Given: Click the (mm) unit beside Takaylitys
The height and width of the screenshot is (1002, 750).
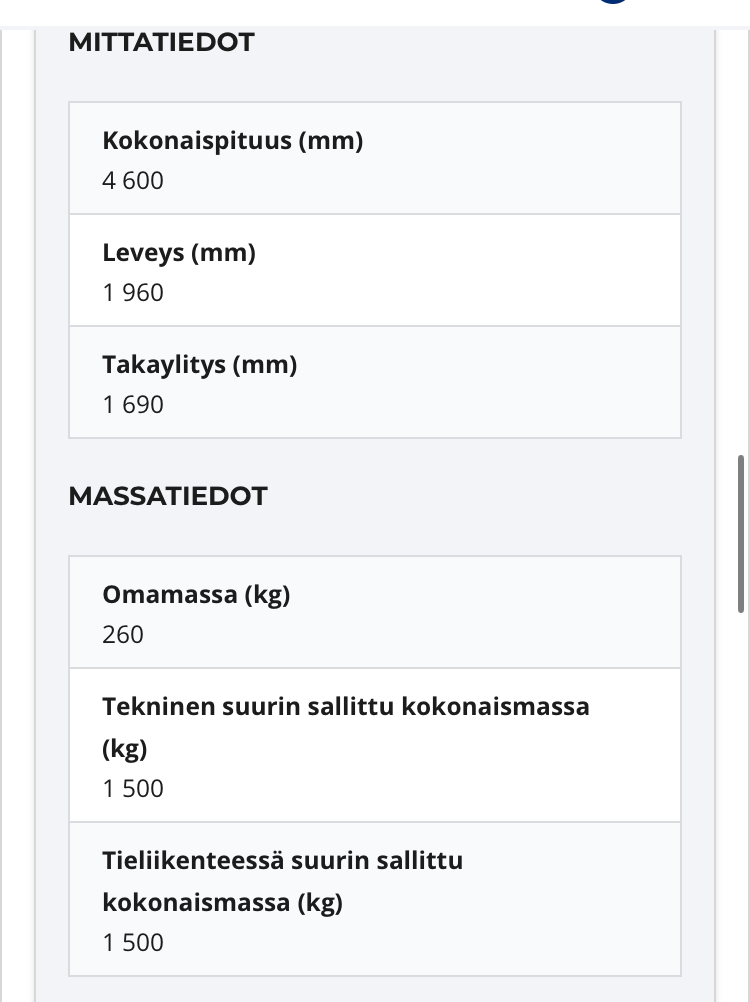Looking at the screenshot, I should pos(265,365).
